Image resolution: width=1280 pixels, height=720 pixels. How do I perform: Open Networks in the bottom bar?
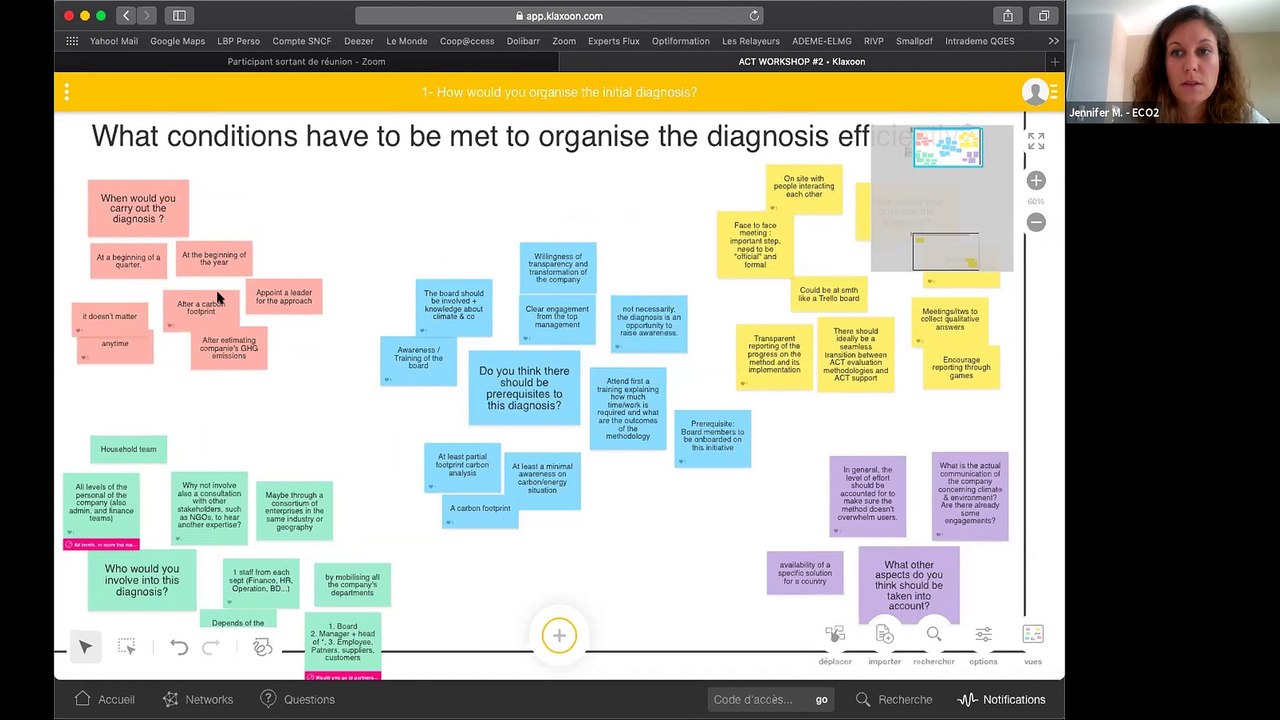pyautogui.click(x=197, y=700)
